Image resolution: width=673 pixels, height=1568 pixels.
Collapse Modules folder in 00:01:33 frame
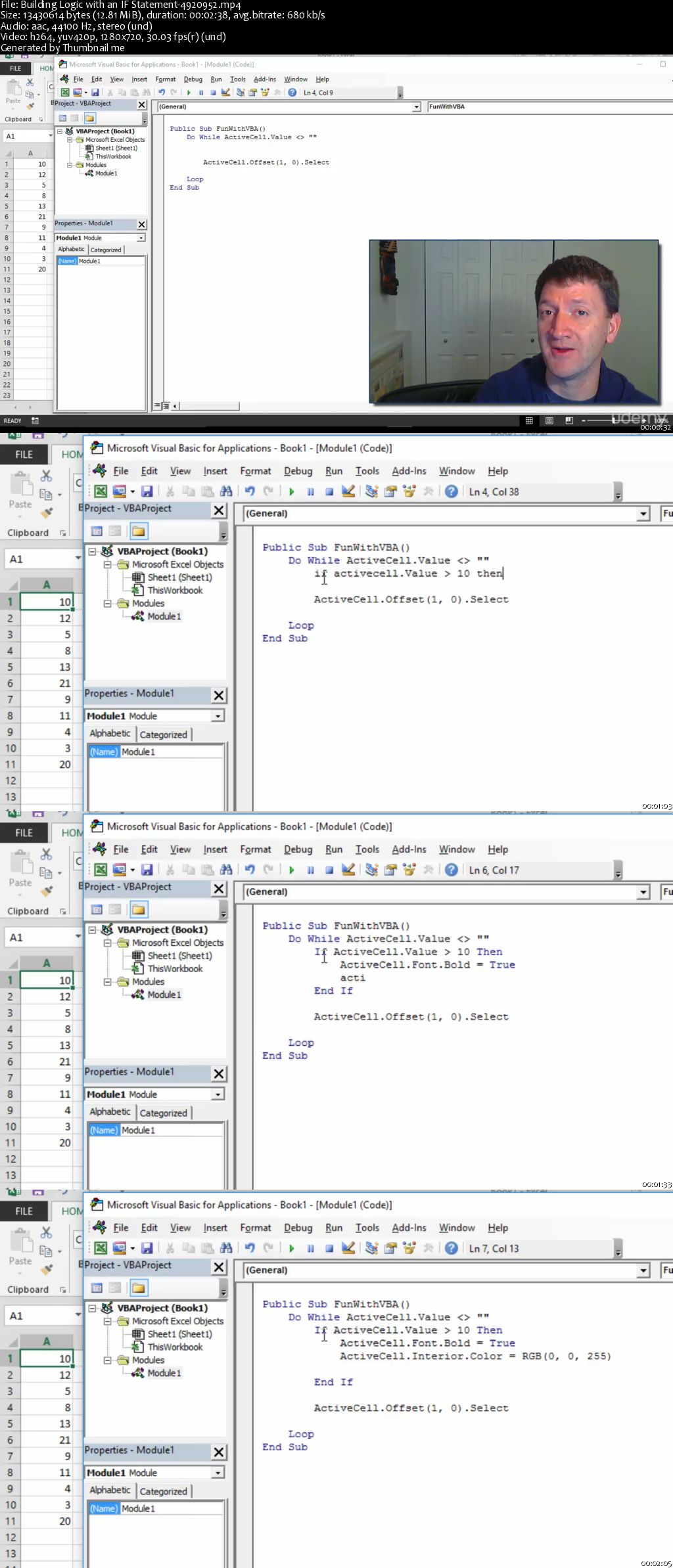click(x=107, y=981)
